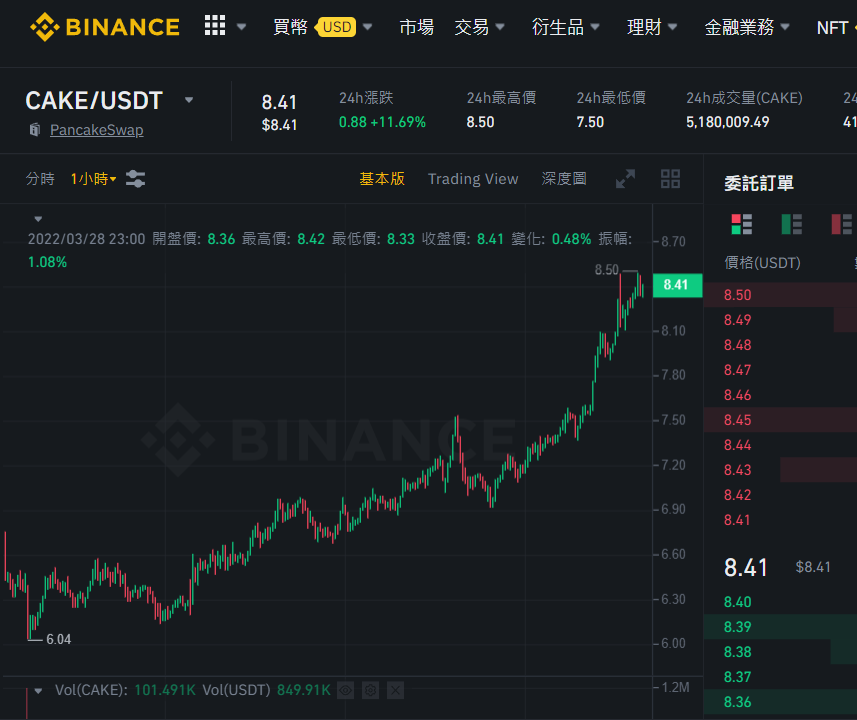Image resolution: width=857 pixels, height=720 pixels.
Task: Click the 價格(USDT) column header
Action: click(x=762, y=263)
